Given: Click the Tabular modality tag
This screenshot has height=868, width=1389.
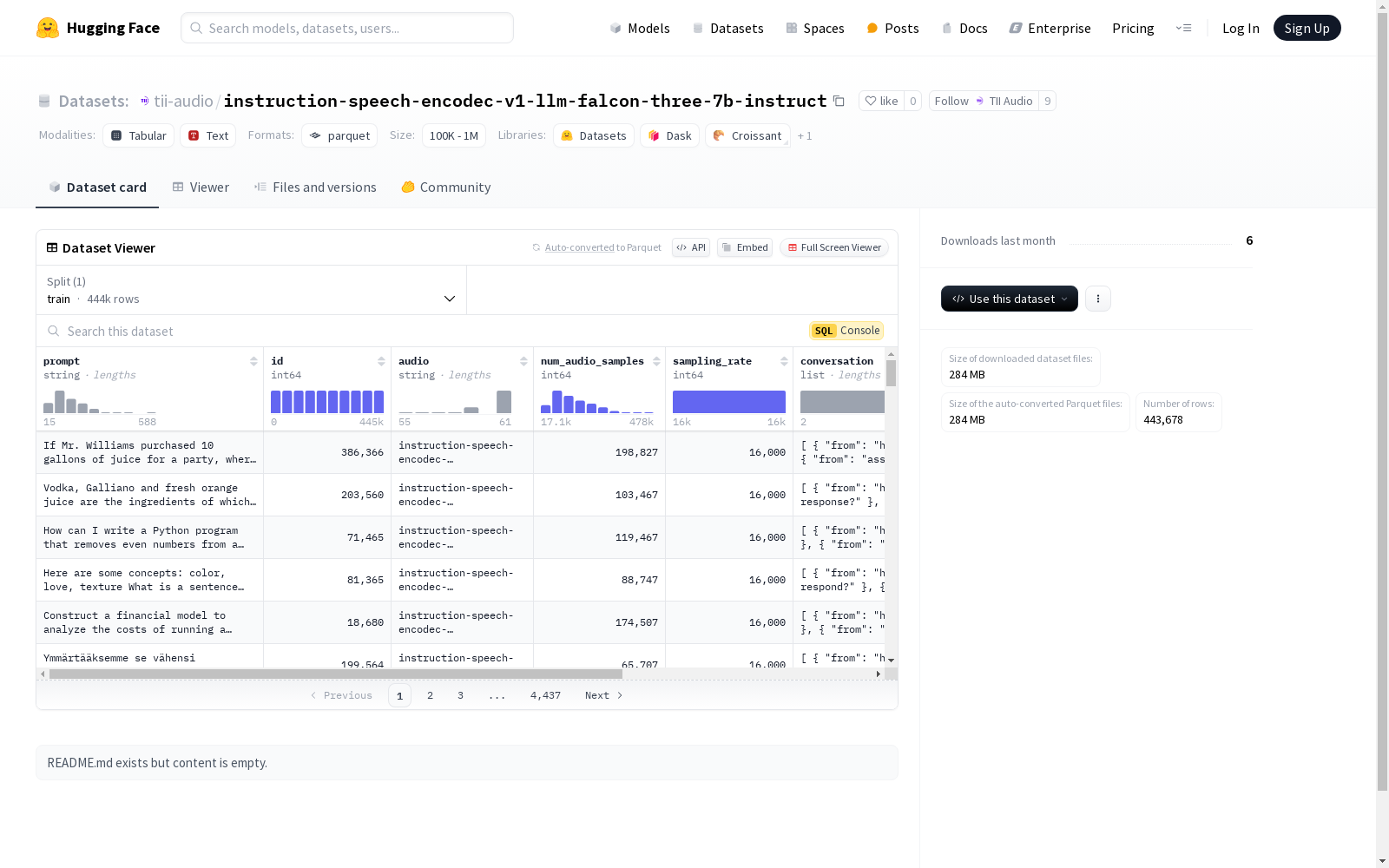Looking at the screenshot, I should click(139, 135).
